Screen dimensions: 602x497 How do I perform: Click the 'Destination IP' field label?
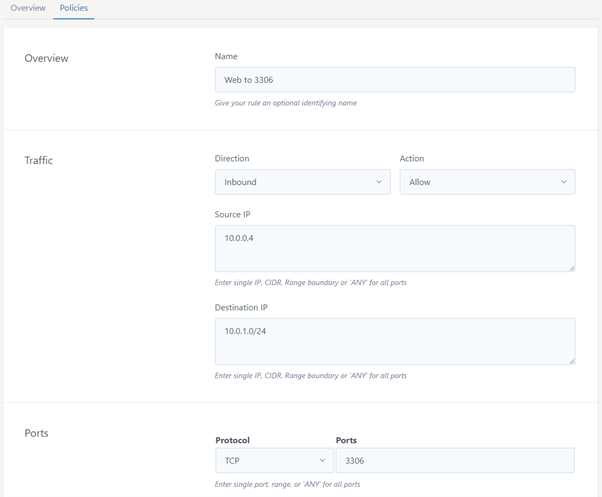[241, 308]
